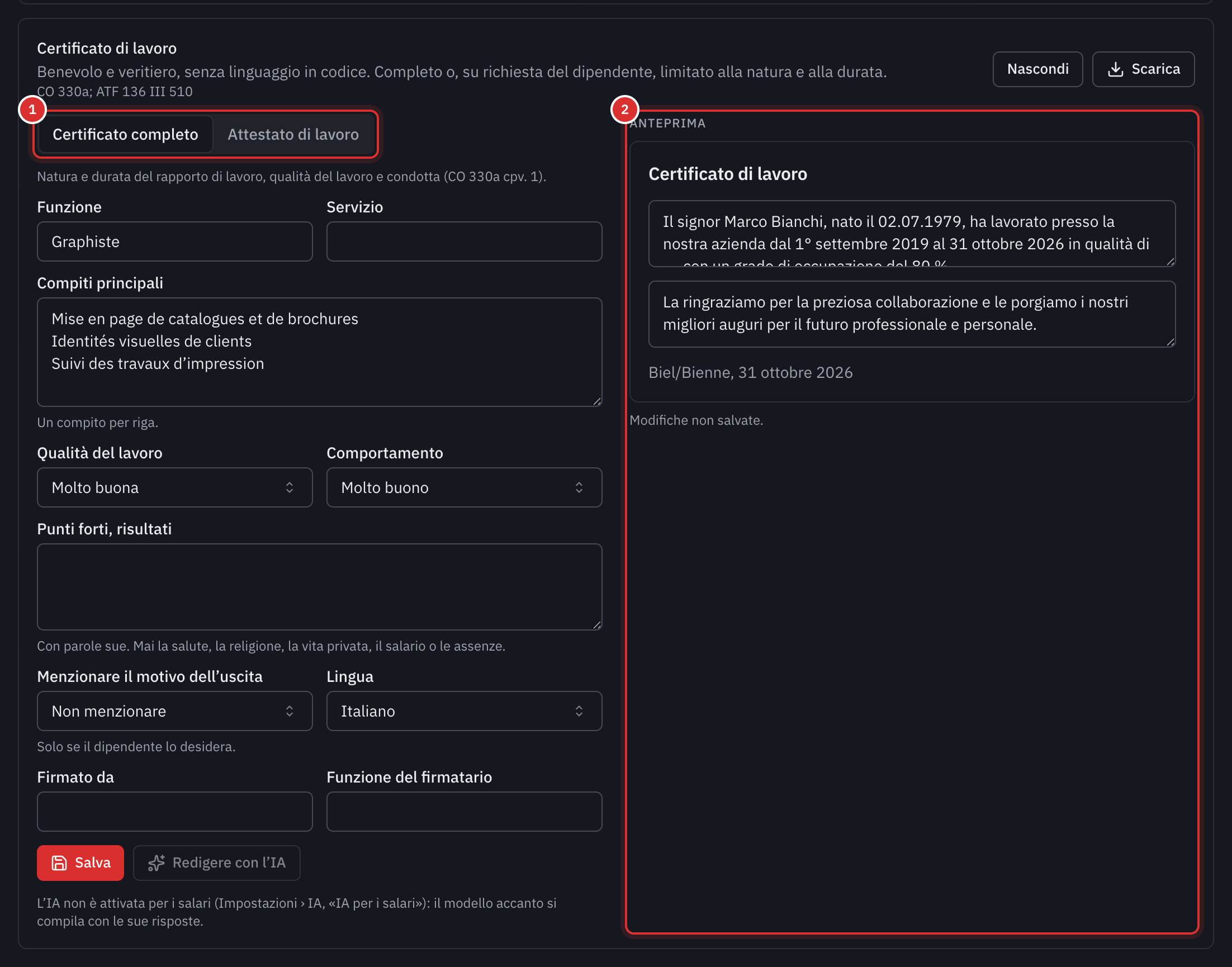Click the 'Un compito per riga.' hint text

97,423
